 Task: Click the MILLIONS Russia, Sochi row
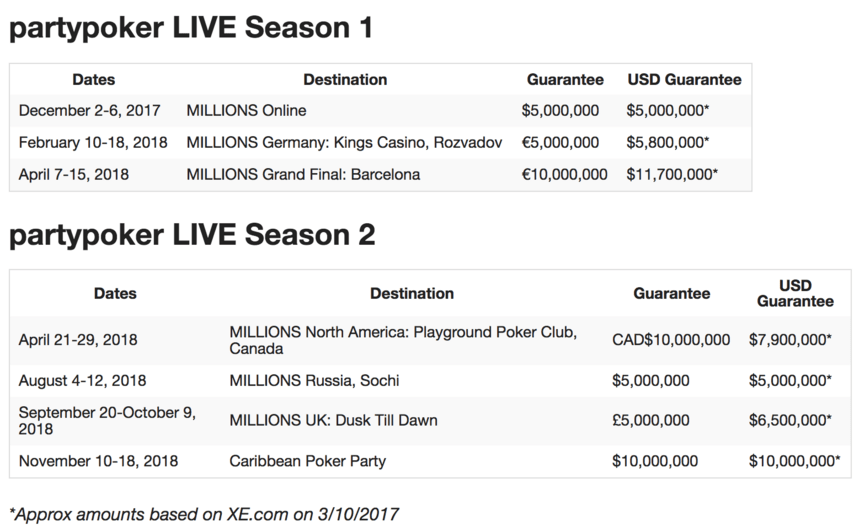click(430, 381)
